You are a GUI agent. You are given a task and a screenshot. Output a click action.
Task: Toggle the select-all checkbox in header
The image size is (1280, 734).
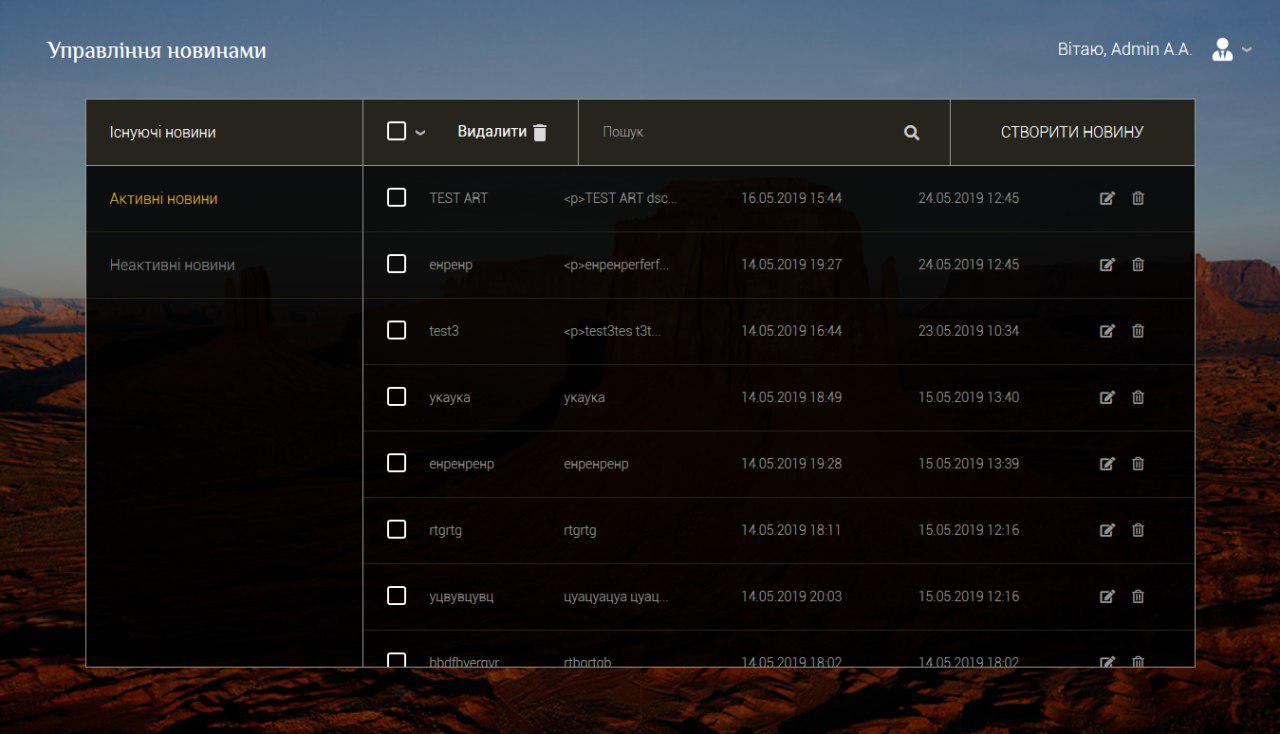396,132
